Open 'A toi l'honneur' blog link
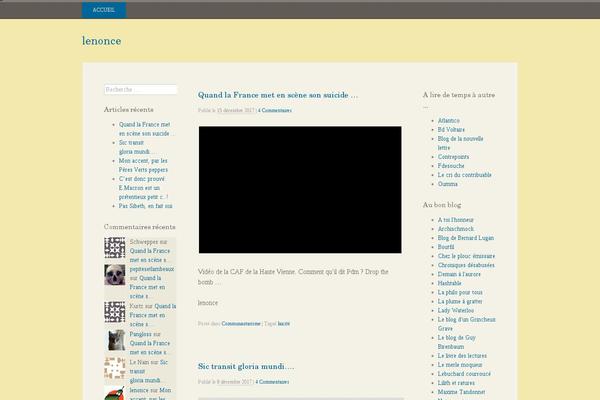 (x=455, y=220)
